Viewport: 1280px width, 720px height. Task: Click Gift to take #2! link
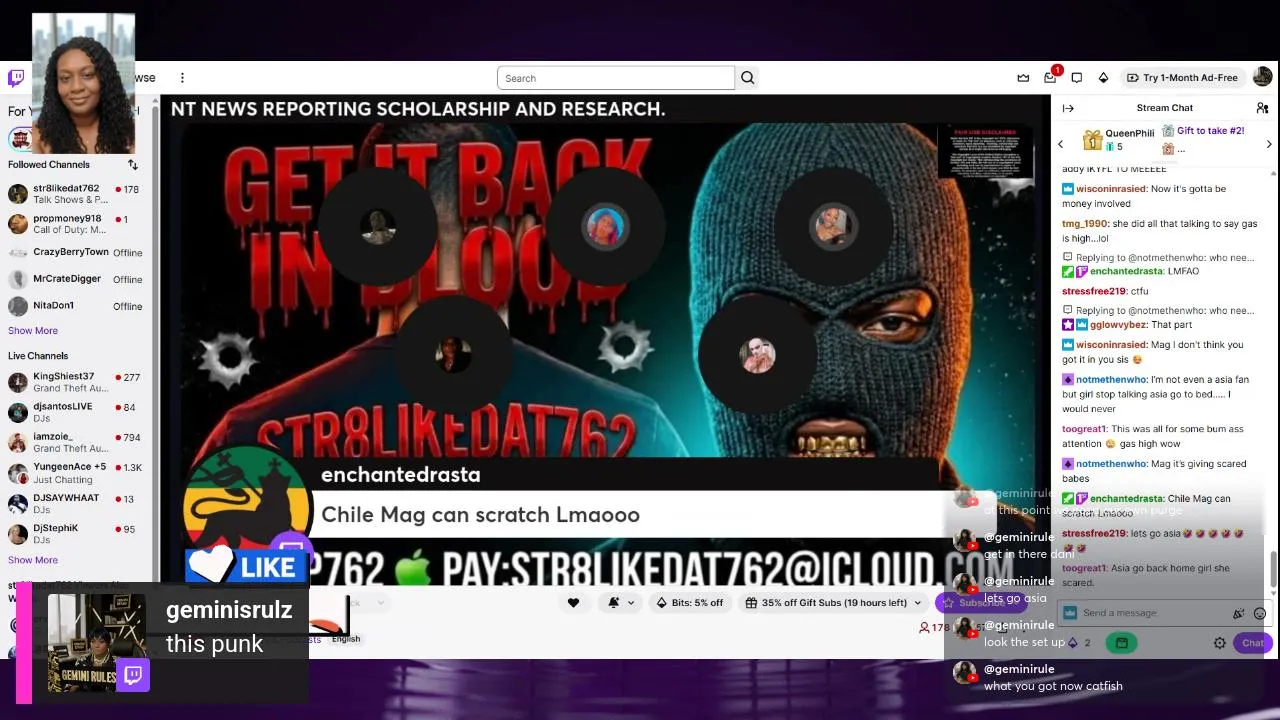(x=1210, y=131)
